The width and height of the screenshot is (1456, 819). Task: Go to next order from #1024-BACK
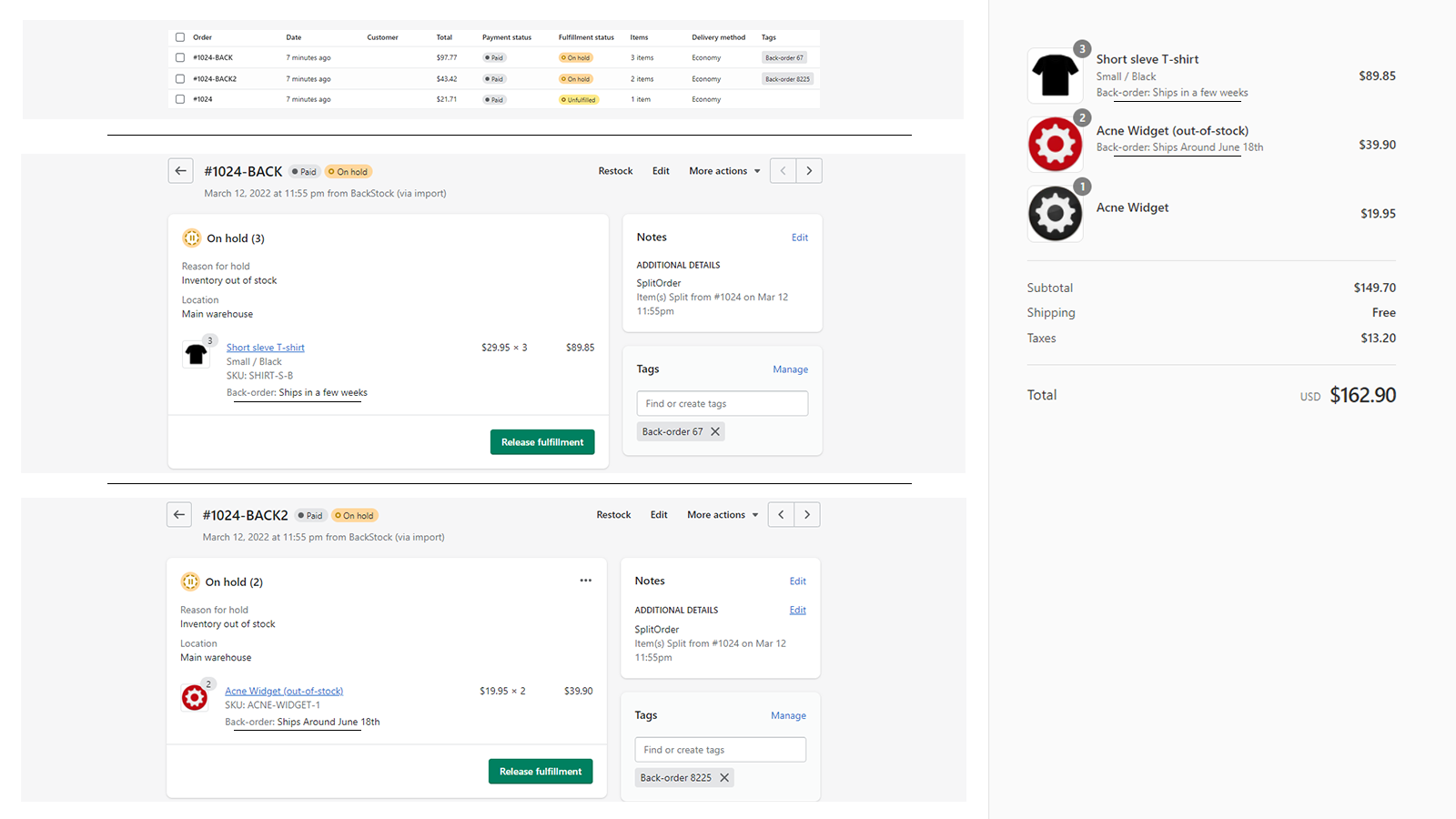809,171
